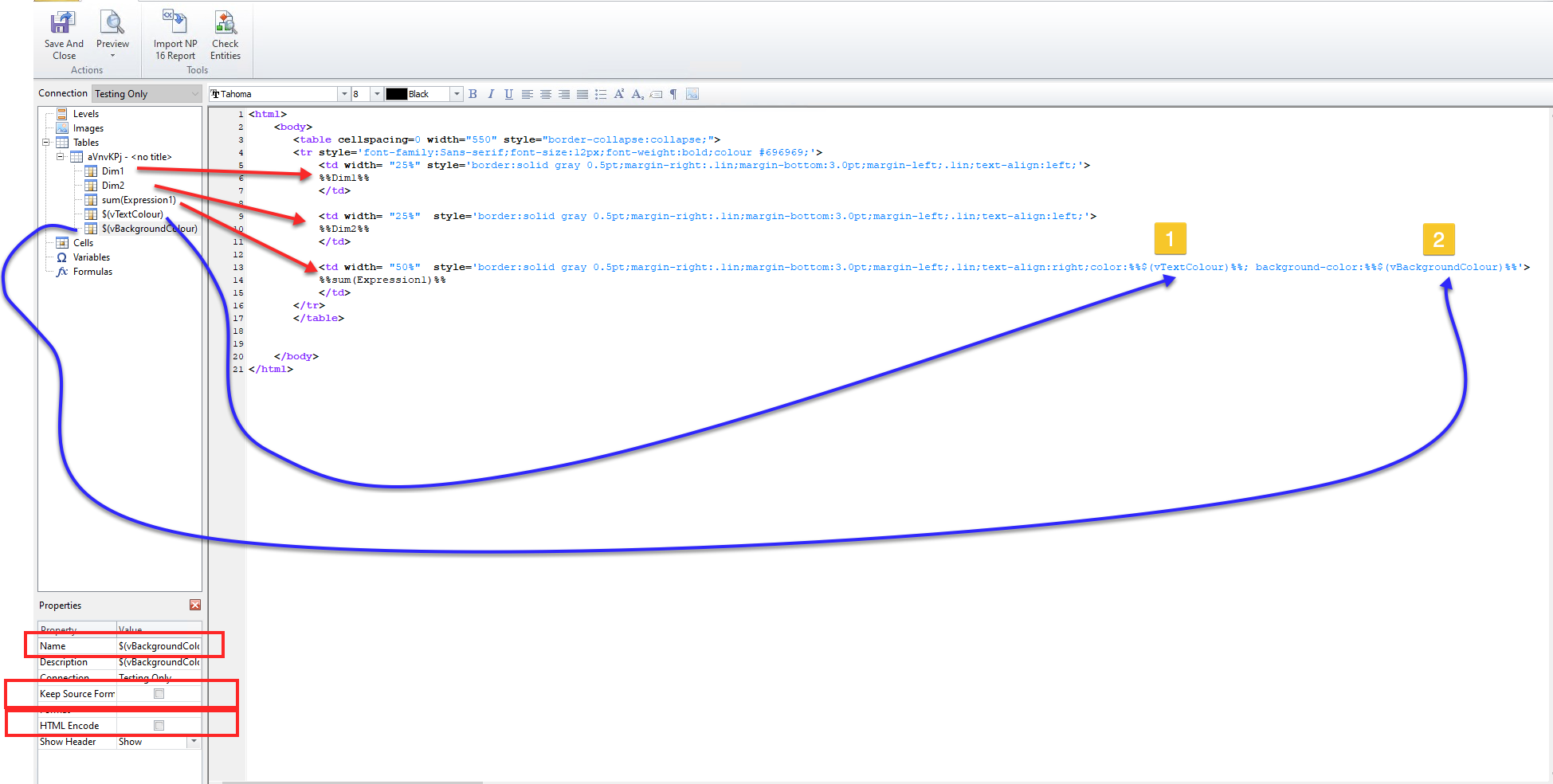Expand the Show Header value dropdown
1553x784 pixels.
(x=193, y=742)
